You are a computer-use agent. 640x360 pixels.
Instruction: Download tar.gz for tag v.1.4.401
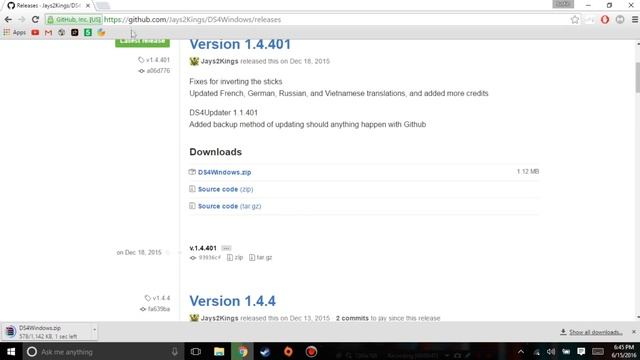[x=261, y=258]
